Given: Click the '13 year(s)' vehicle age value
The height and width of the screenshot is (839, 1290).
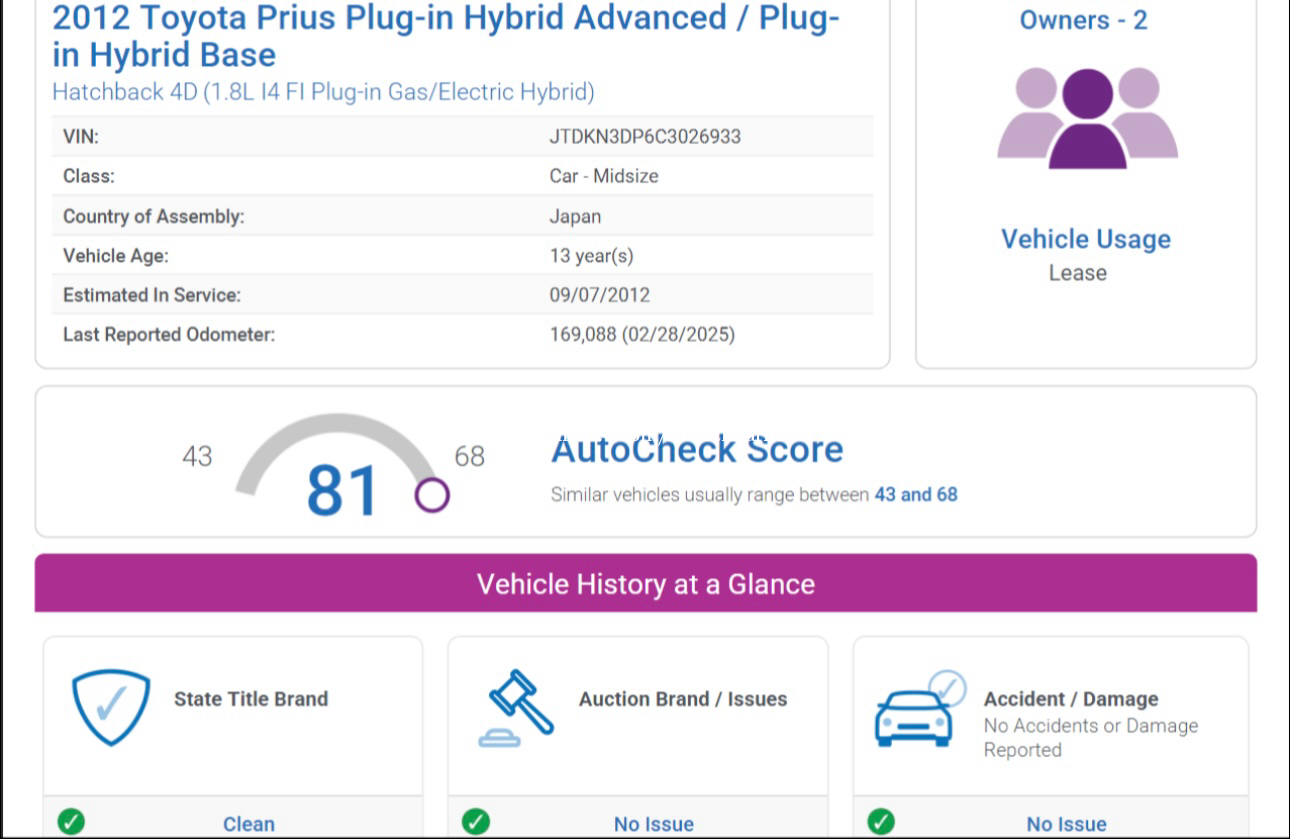Looking at the screenshot, I should [591, 256].
